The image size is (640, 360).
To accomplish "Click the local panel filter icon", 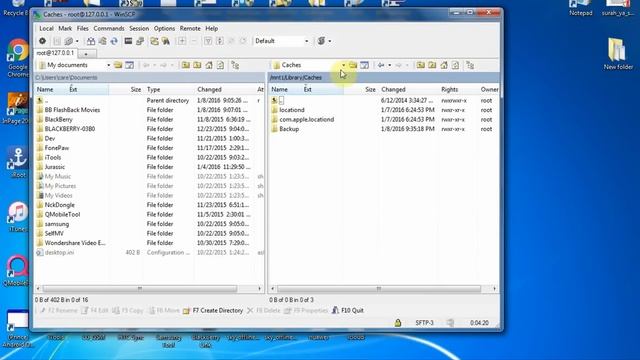I will pos(129,65).
